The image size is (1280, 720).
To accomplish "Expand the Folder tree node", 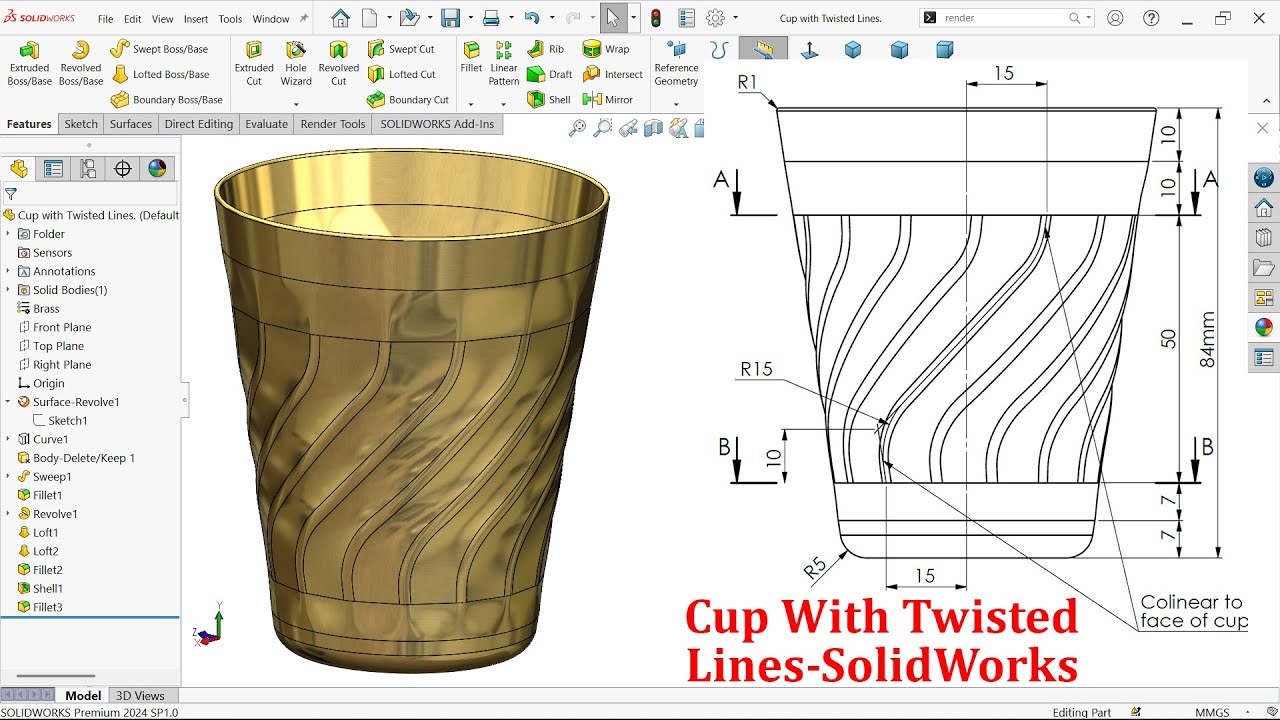I will click(8, 234).
